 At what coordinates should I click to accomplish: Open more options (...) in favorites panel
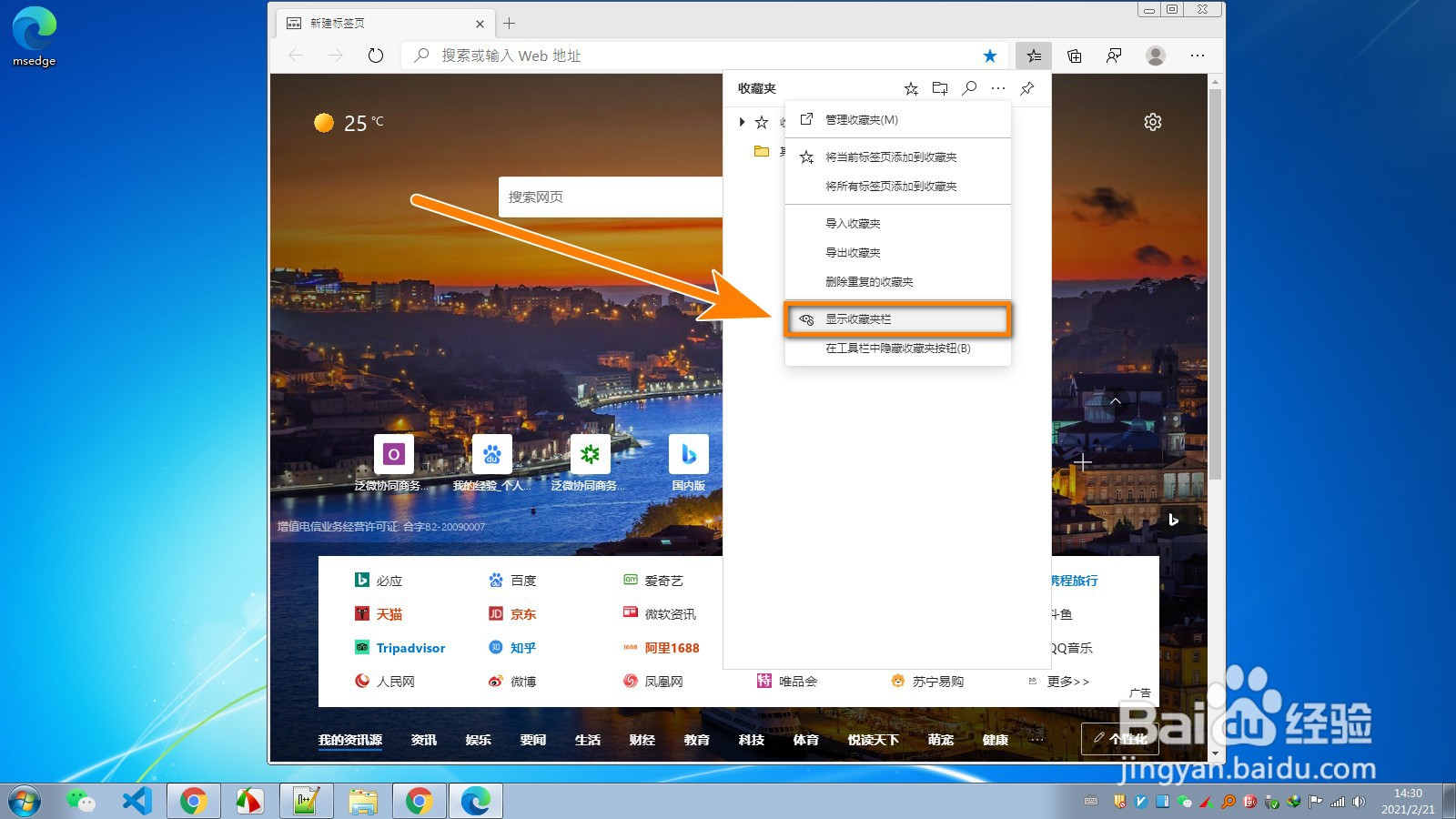pos(997,88)
